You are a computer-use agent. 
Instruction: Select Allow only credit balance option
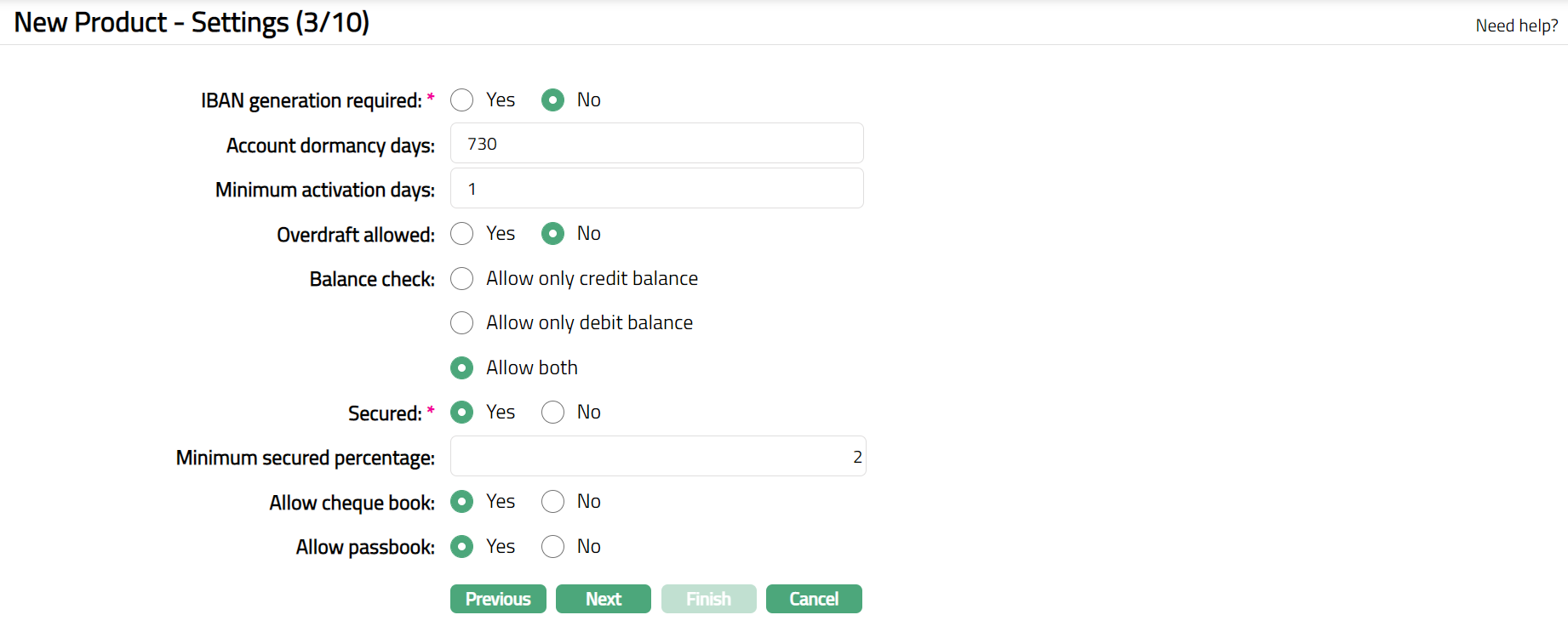click(x=462, y=279)
